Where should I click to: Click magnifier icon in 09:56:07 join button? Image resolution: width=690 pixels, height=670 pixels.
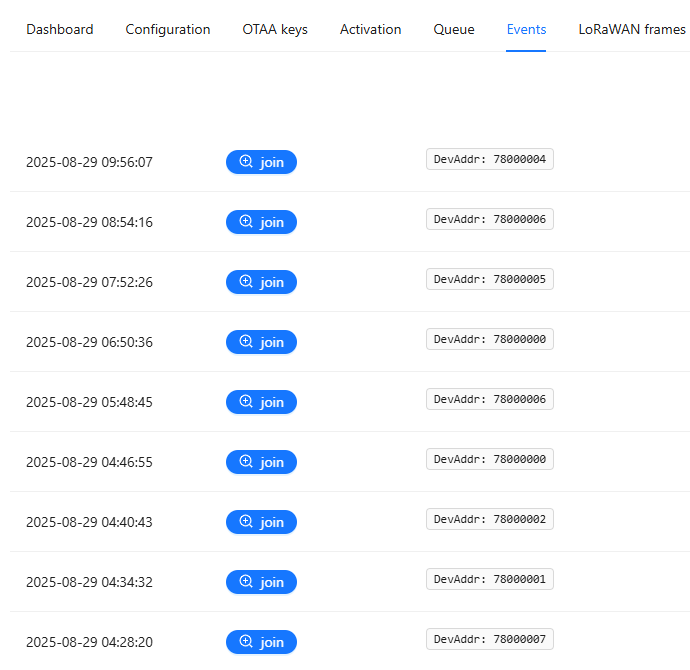pyautogui.click(x=246, y=162)
